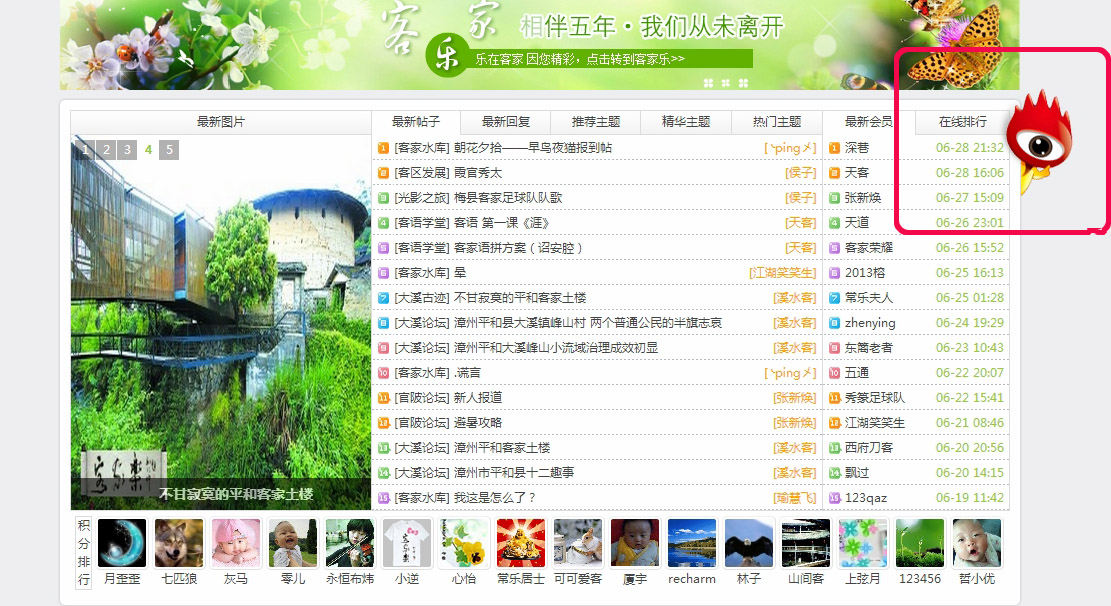Click 小逆's white T-shirt avatar
The image size is (1111, 606).
click(x=407, y=543)
